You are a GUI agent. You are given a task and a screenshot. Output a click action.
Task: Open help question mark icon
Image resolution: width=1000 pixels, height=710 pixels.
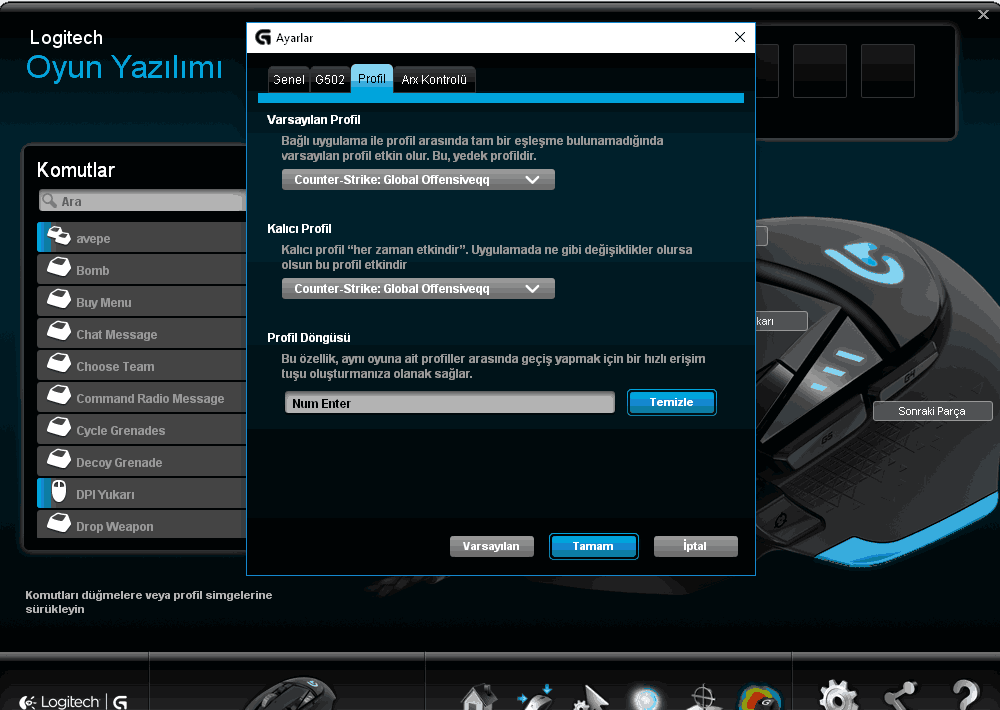(965, 695)
